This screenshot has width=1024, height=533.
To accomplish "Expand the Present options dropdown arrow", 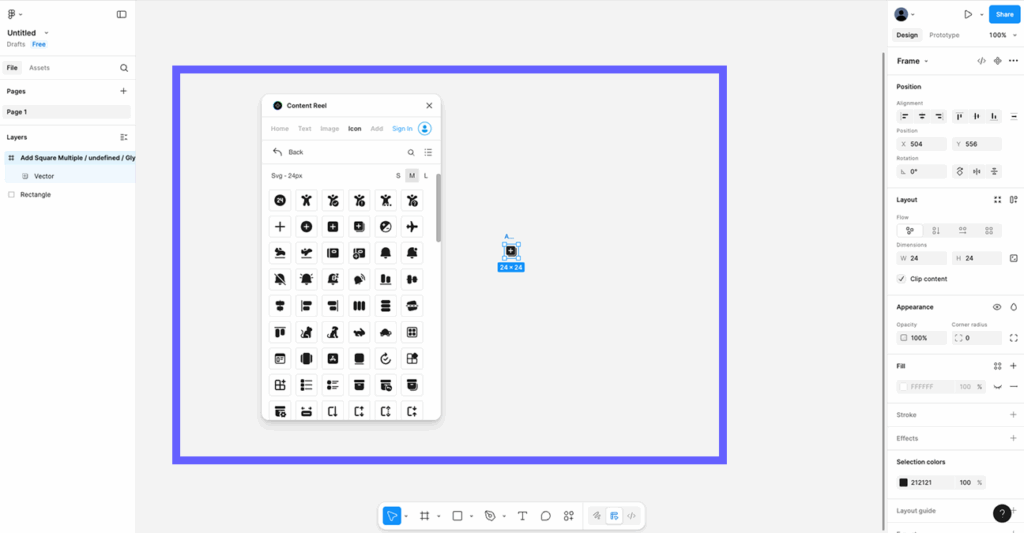I will click(x=981, y=14).
